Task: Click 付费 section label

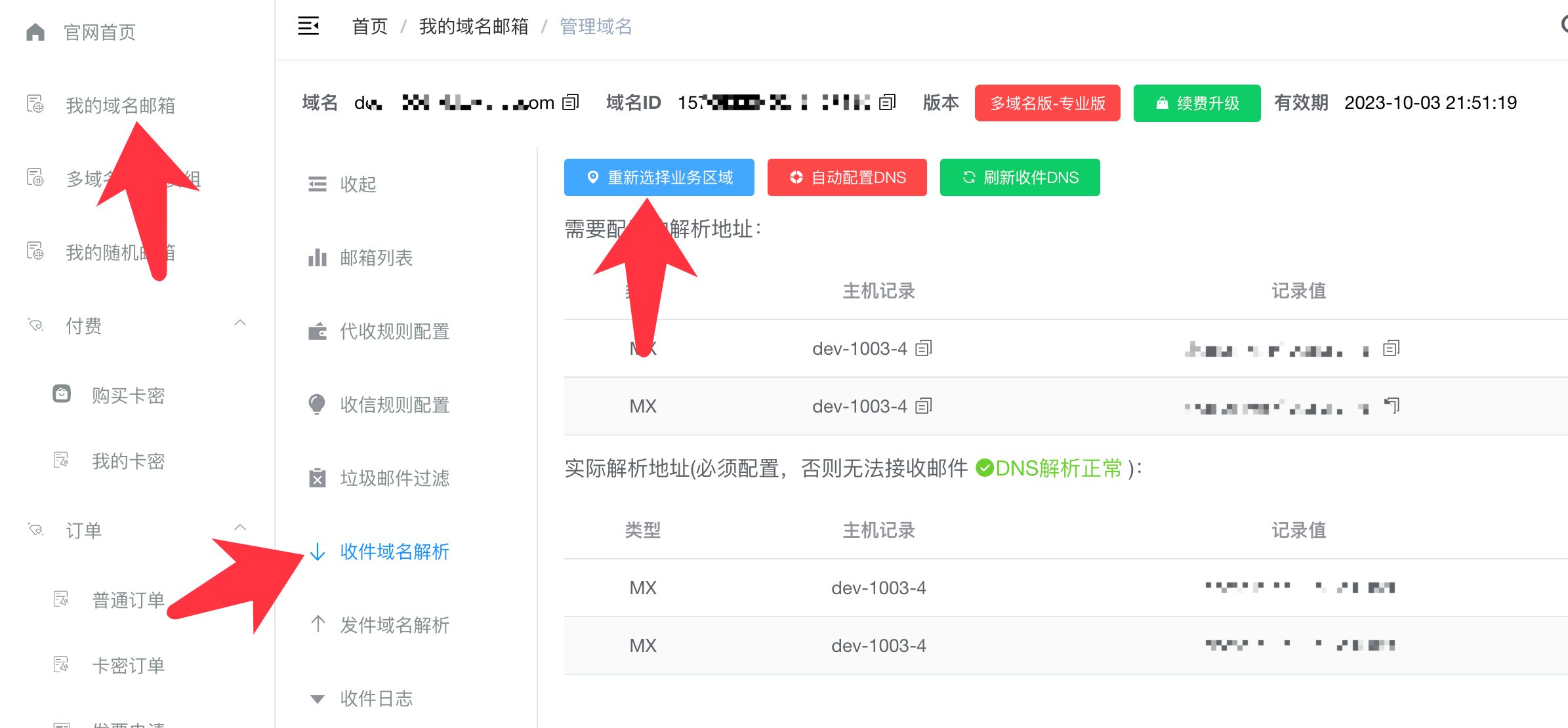Action: click(84, 326)
